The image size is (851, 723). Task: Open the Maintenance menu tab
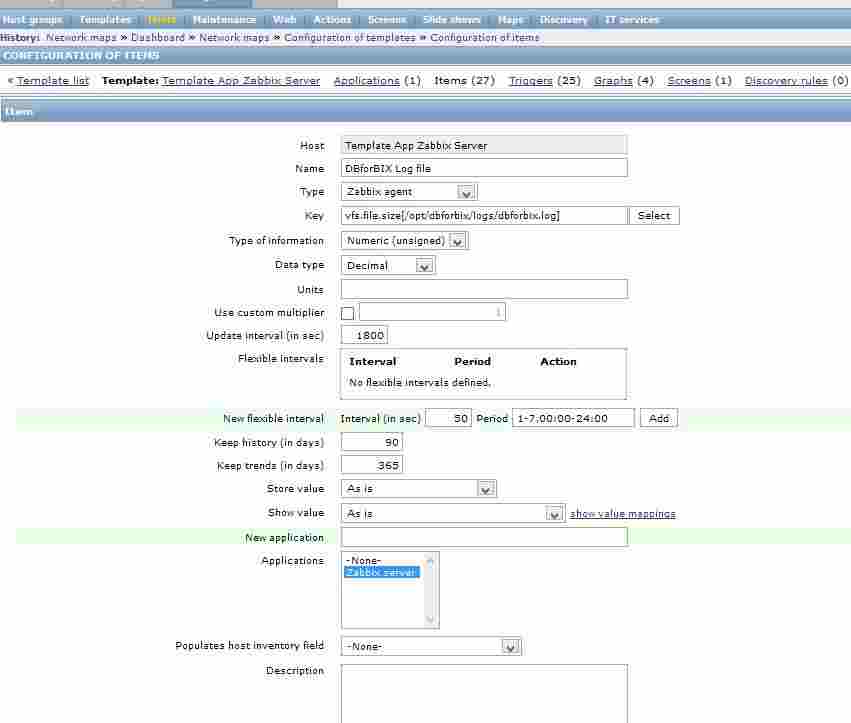pos(224,19)
